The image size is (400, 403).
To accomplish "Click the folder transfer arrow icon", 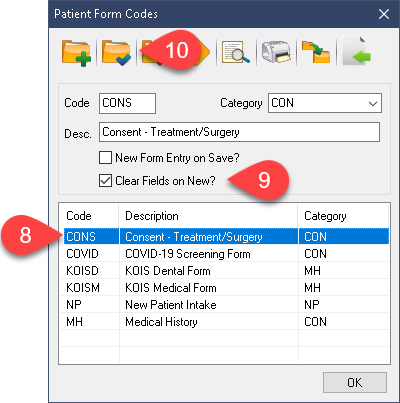I will tap(316, 52).
